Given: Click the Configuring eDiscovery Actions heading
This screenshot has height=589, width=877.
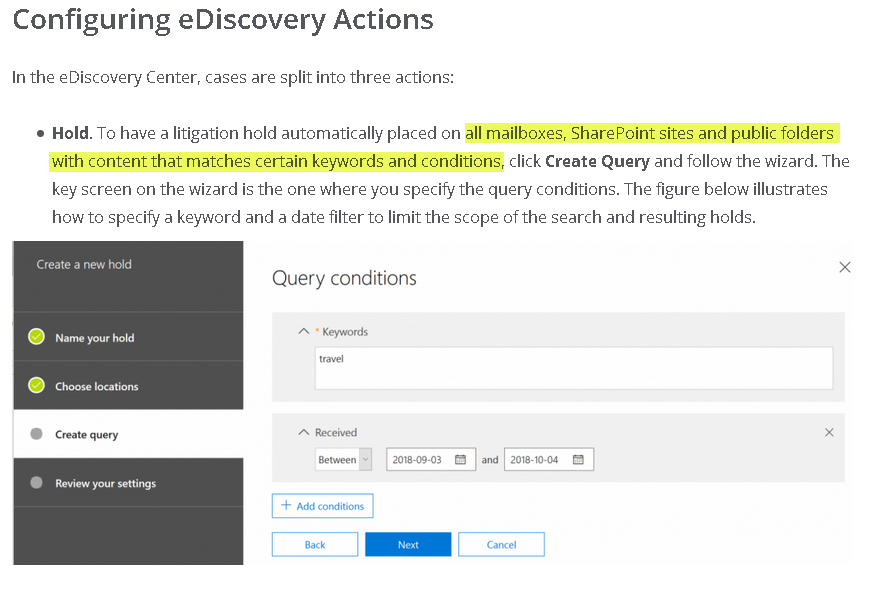Looking at the screenshot, I should (x=223, y=20).
